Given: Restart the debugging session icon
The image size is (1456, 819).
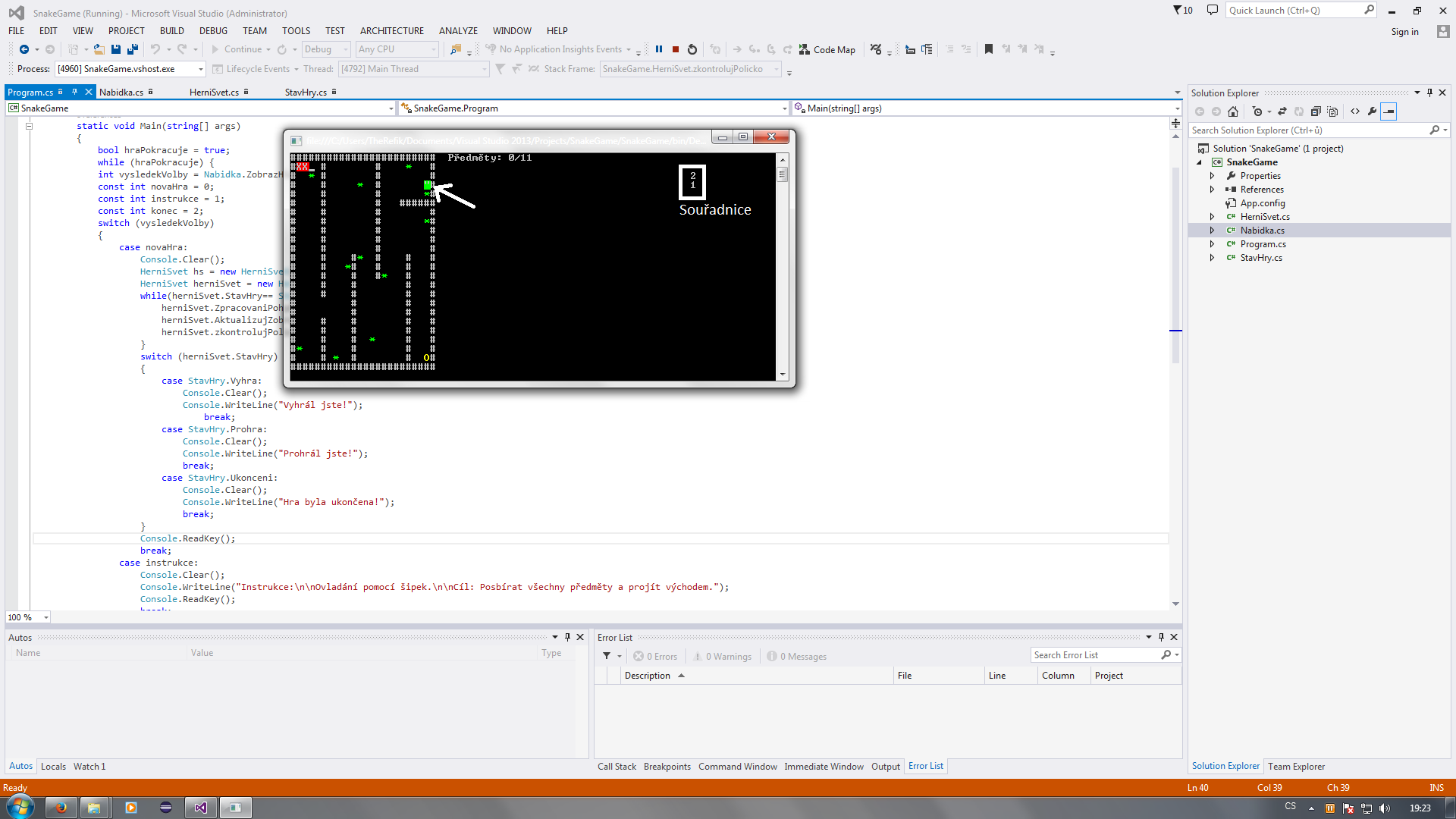Looking at the screenshot, I should point(692,49).
